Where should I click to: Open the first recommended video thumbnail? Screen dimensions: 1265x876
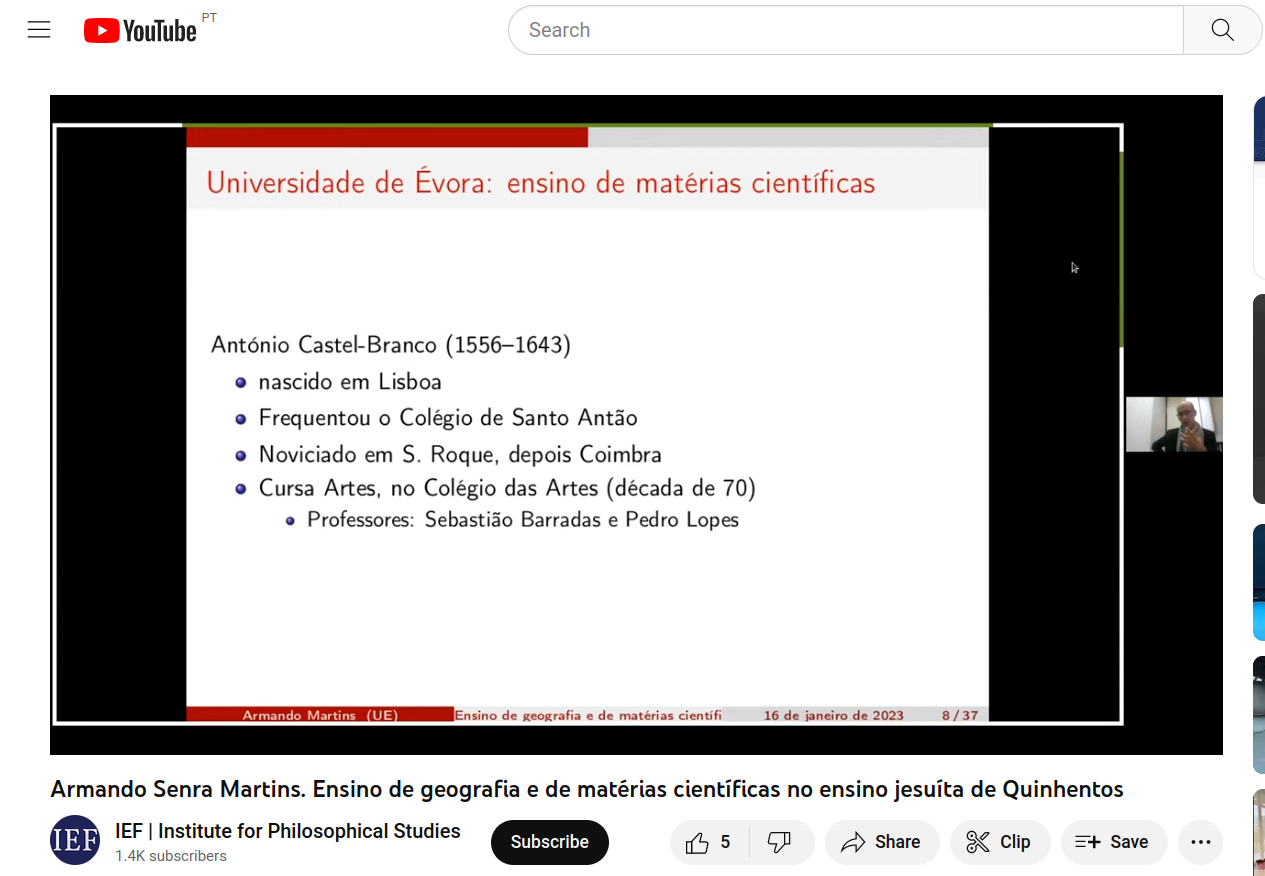coord(1259,188)
